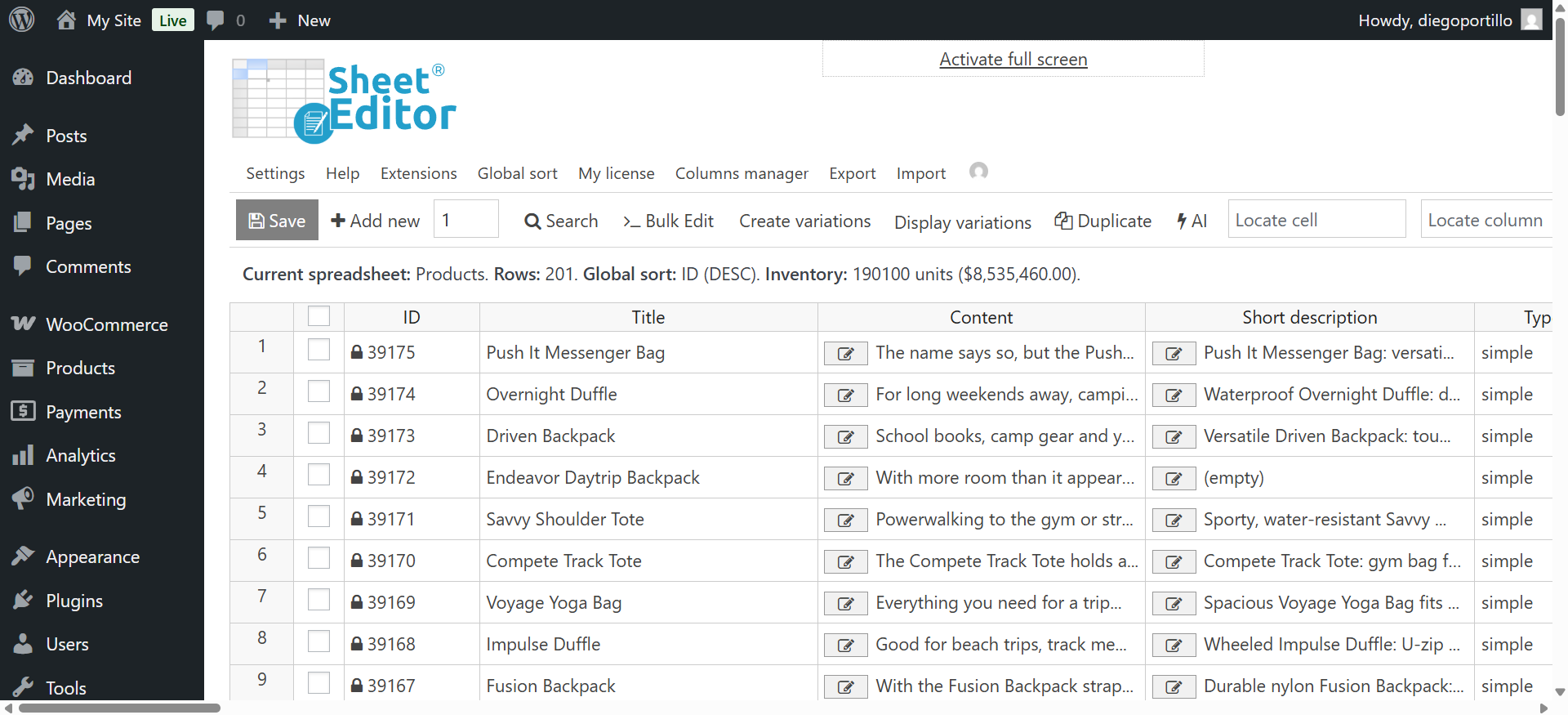Open content editor for Voyage Yoga Bag
This screenshot has width=1568, height=715.
coord(845,603)
